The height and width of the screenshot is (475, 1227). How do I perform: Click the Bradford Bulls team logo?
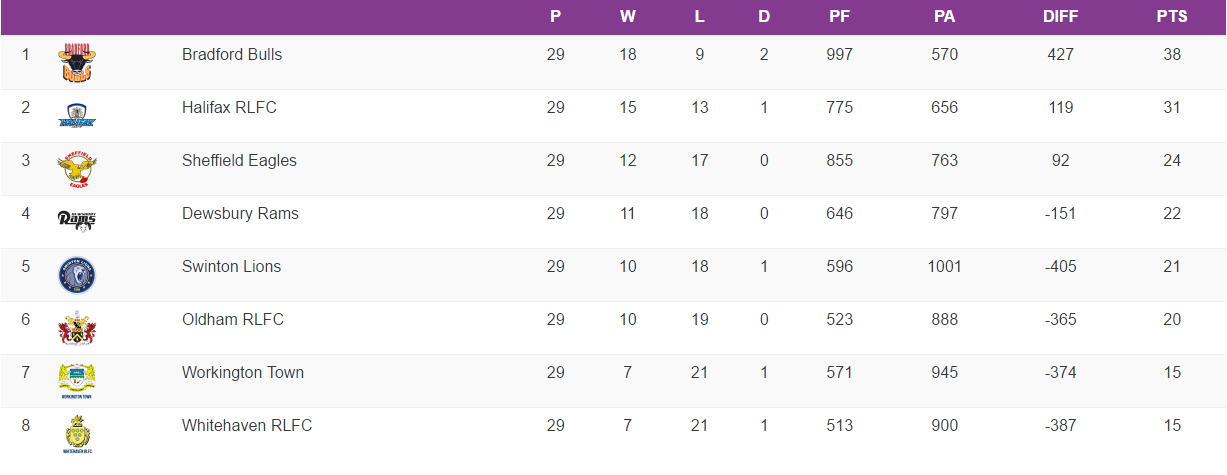click(x=77, y=62)
